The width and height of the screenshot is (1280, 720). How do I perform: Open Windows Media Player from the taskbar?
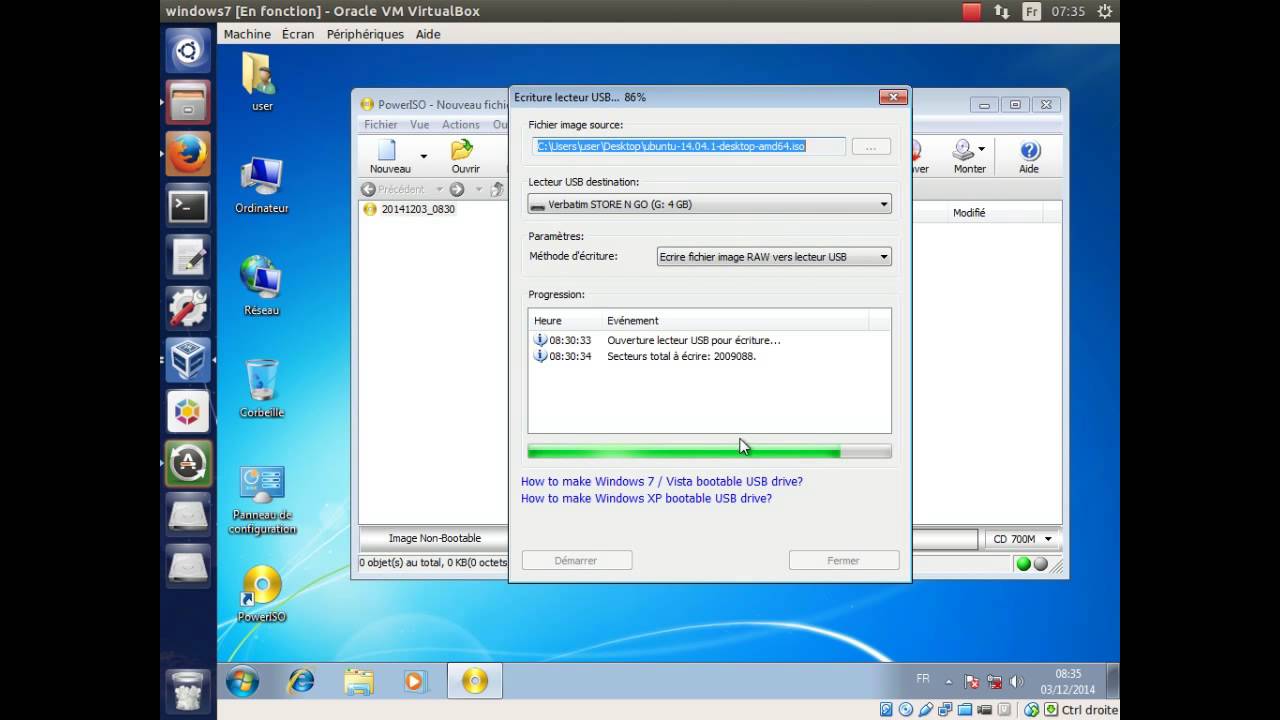pos(414,682)
